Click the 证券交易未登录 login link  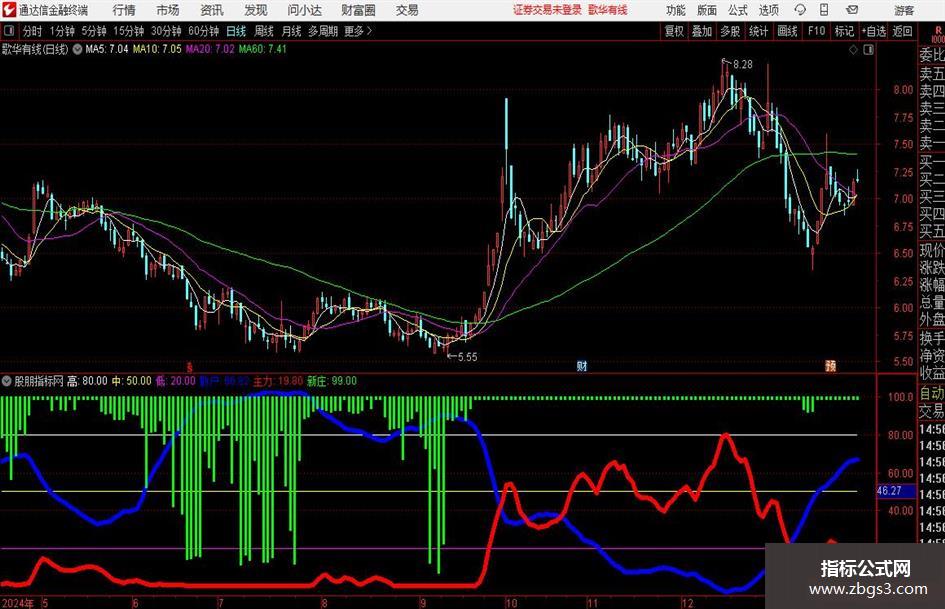tap(547, 10)
